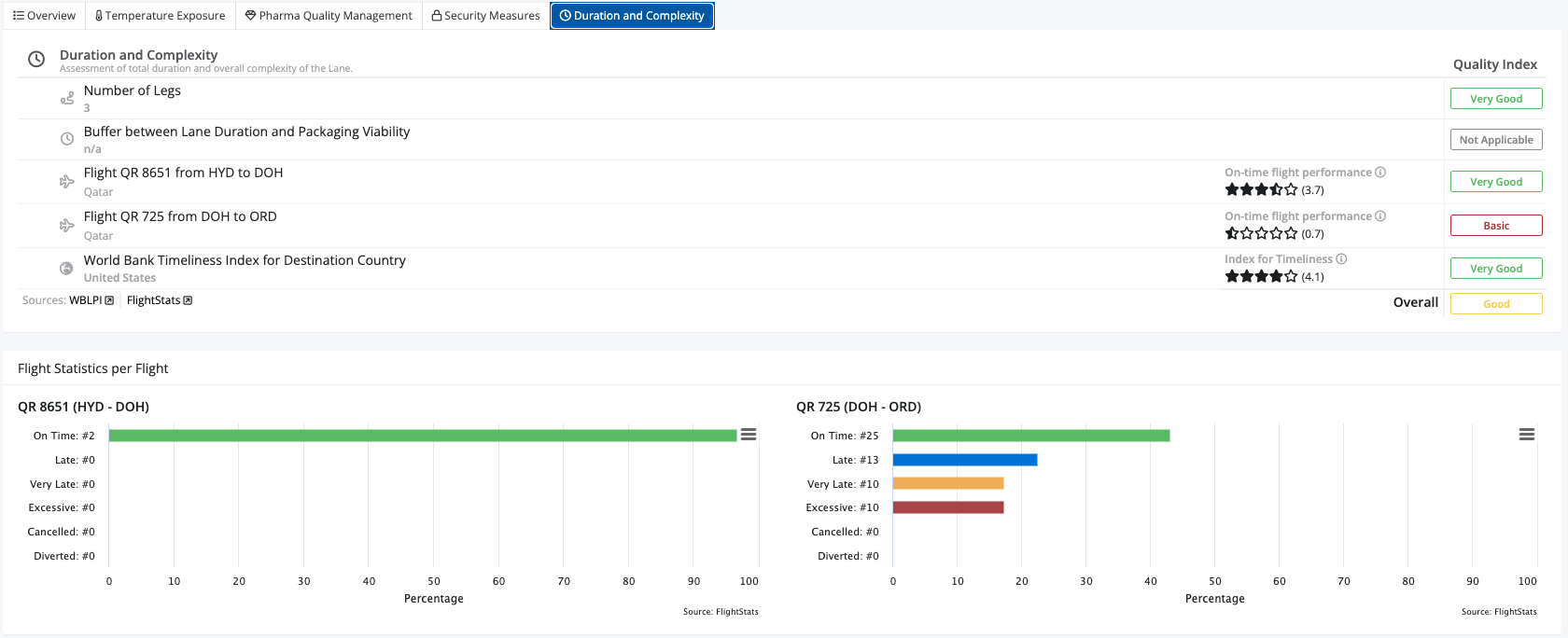Click the airplane icon for Flight QR 725
This screenshot has height=638, width=1568.
coord(67,226)
